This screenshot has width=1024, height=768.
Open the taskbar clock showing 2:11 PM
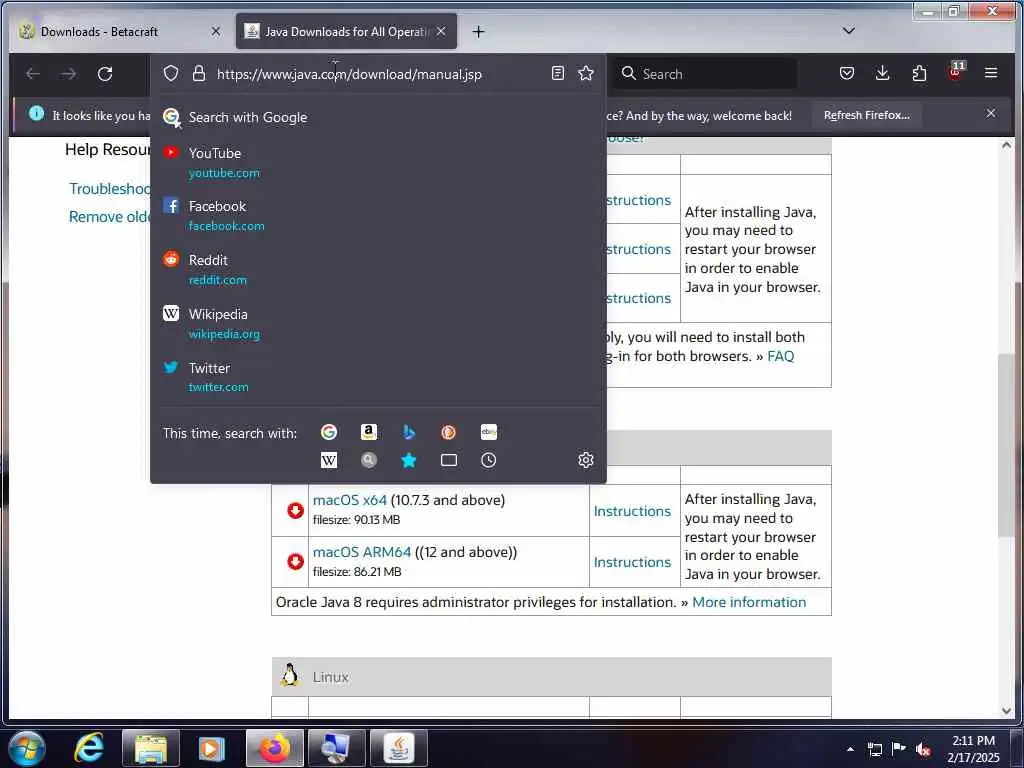[x=973, y=749]
